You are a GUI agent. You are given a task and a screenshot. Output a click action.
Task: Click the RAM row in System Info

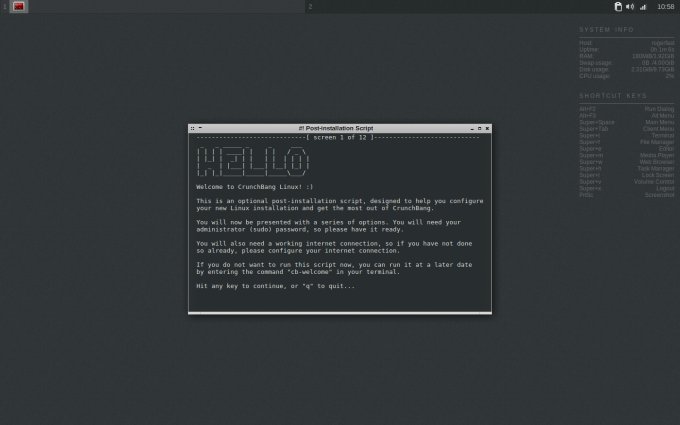coord(627,56)
